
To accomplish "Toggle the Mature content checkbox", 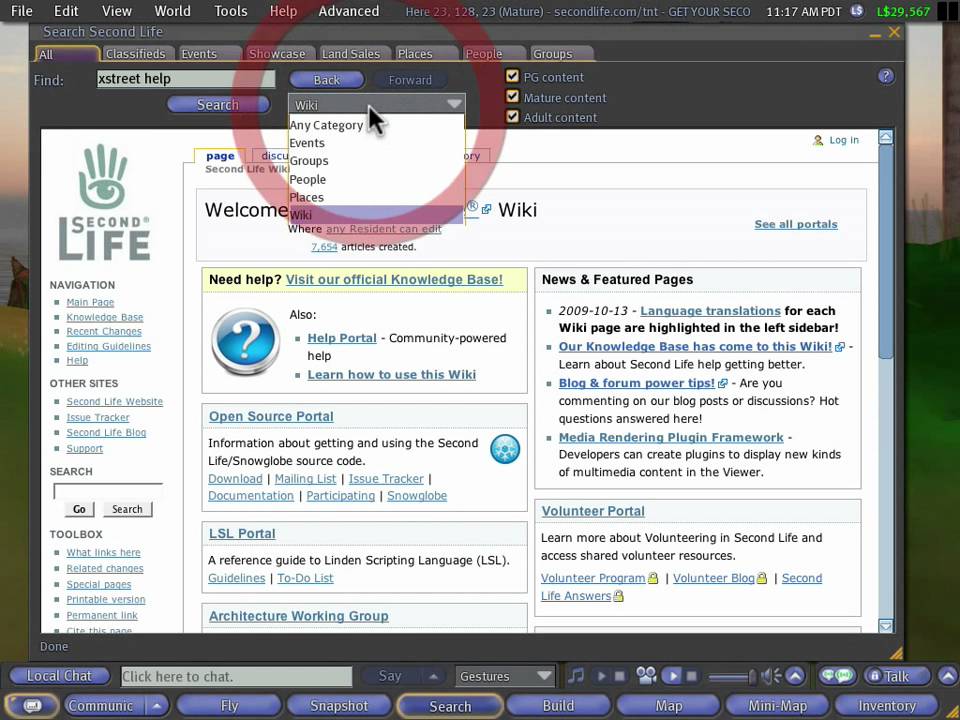I will (x=512, y=96).
